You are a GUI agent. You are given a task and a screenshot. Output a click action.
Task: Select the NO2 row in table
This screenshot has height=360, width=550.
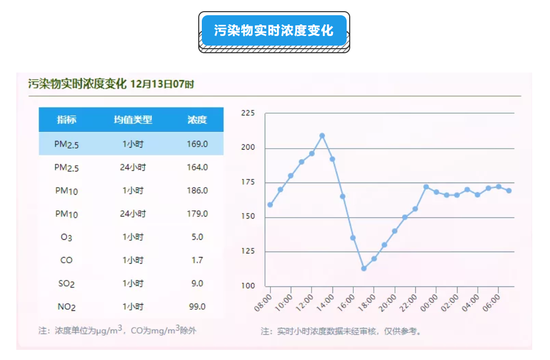point(131,307)
